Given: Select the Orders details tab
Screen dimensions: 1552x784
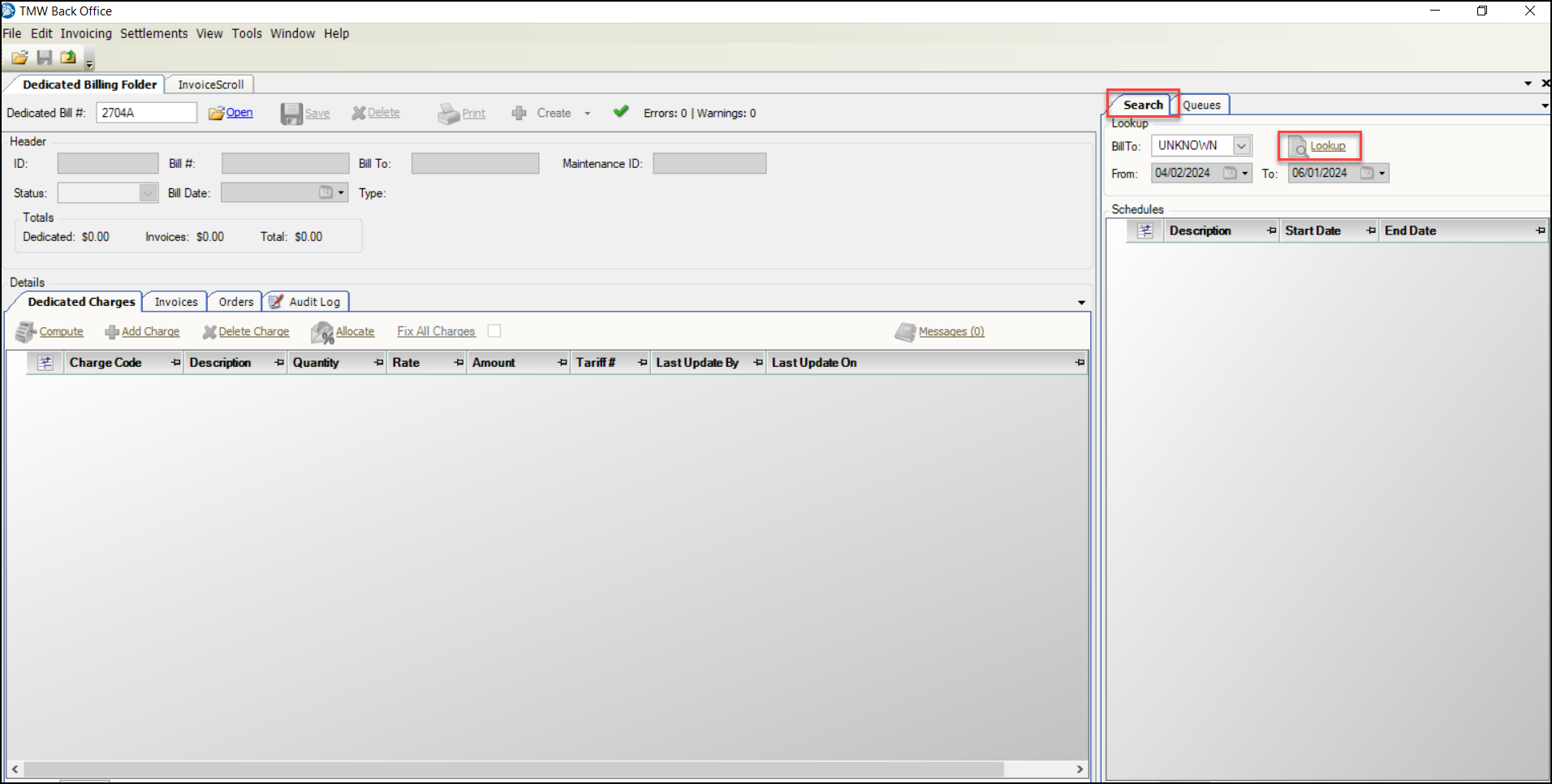Looking at the screenshot, I should point(236,302).
